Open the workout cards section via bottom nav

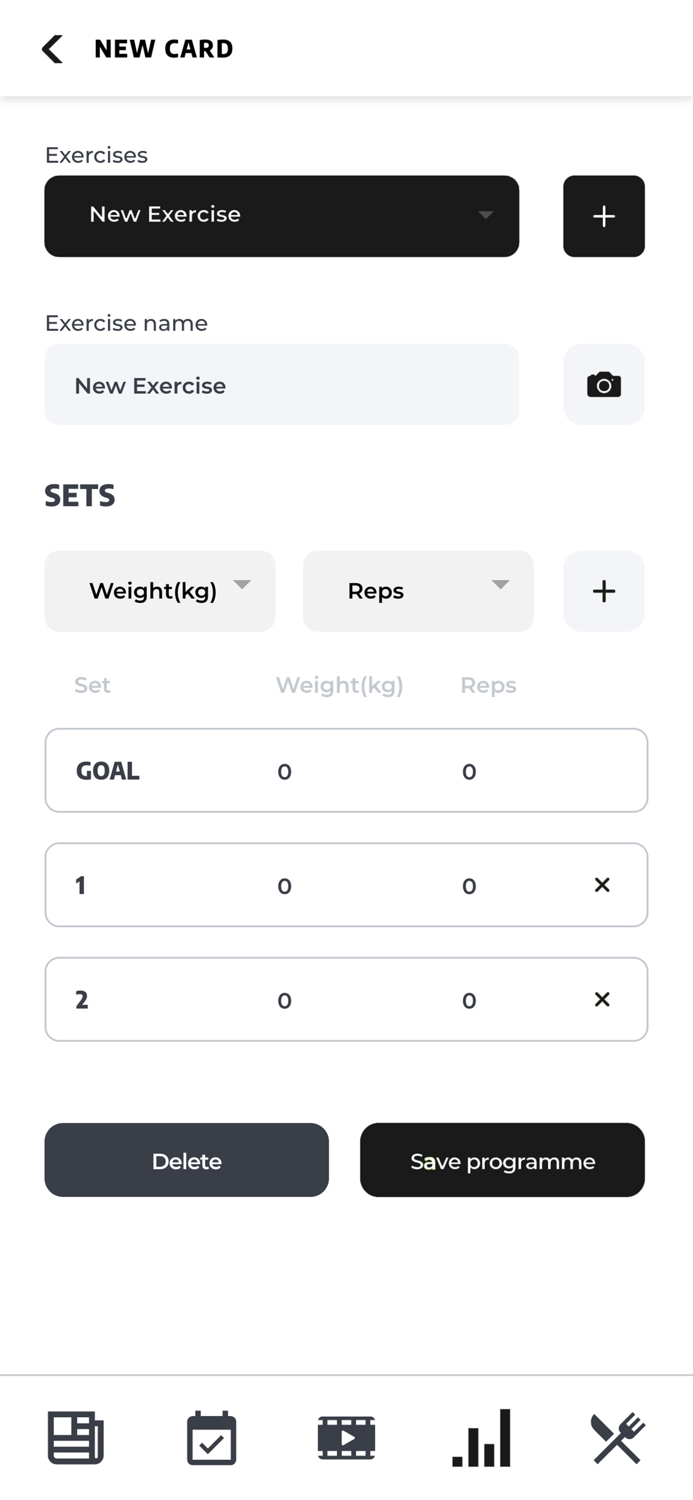pos(76,1437)
